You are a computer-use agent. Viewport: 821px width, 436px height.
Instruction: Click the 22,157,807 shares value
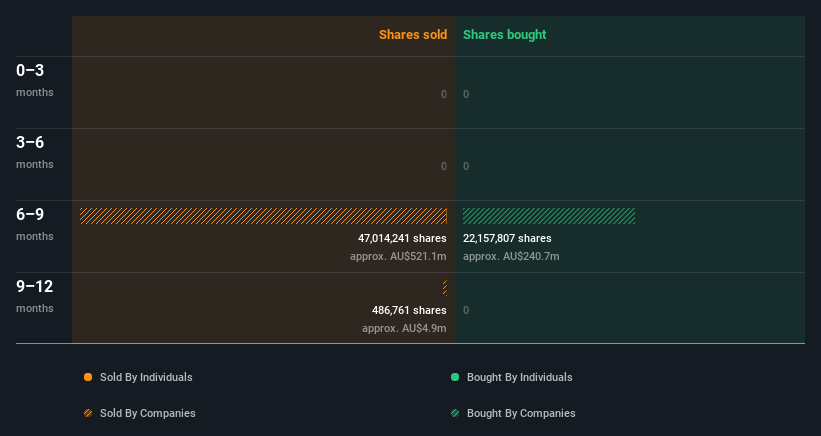coord(507,239)
